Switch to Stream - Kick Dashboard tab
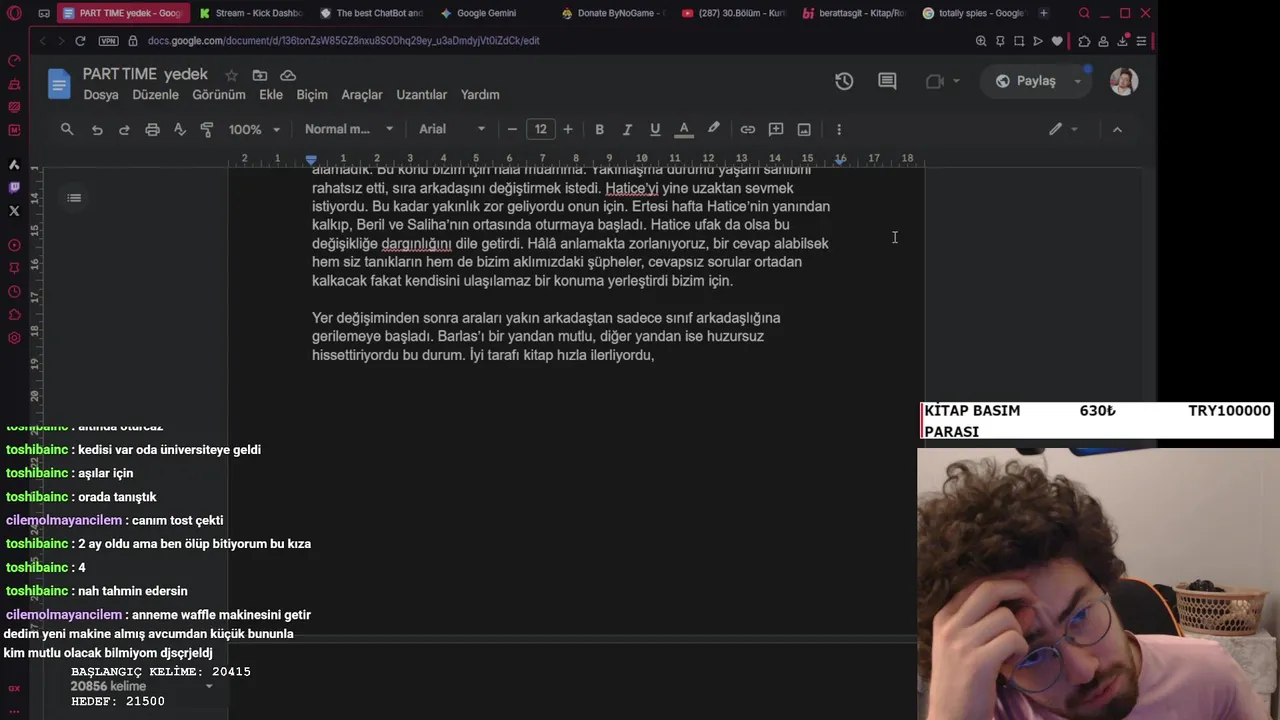The height and width of the screenshot is (720, 1280). [250, 13]
